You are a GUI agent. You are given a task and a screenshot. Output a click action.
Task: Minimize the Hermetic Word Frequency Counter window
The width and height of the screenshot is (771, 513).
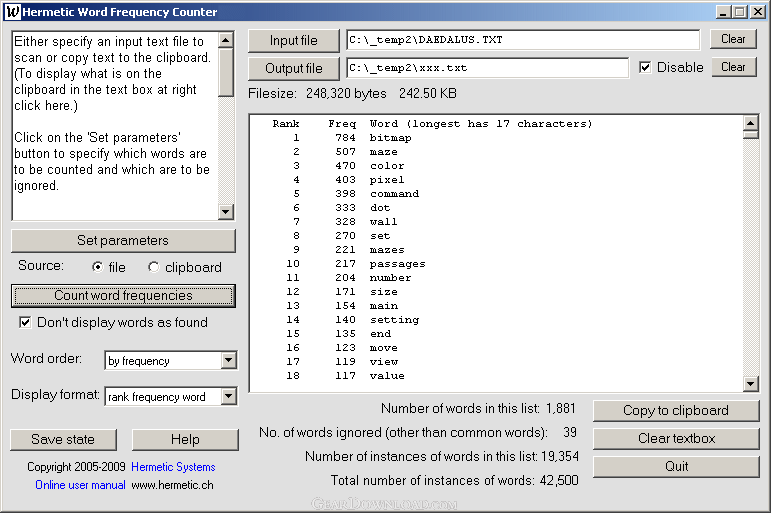pos(722,12)
